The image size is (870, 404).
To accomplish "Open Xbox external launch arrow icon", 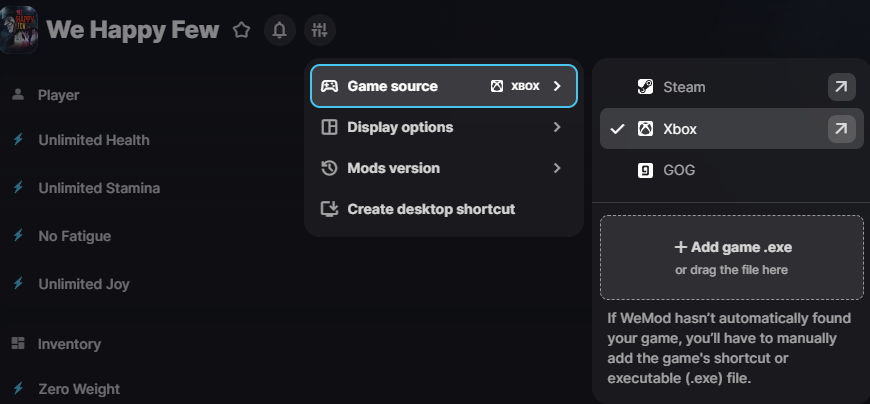I will pyautogui.click(x=841, y=129).
